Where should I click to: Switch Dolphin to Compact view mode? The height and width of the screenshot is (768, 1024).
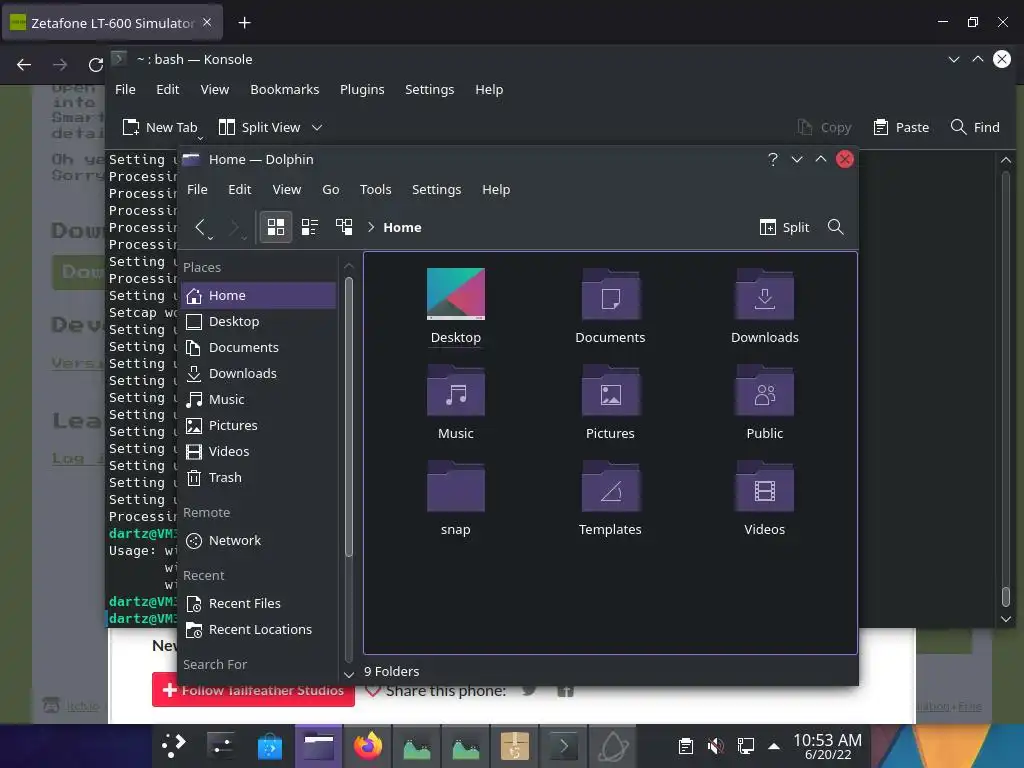tap(310, 227)
